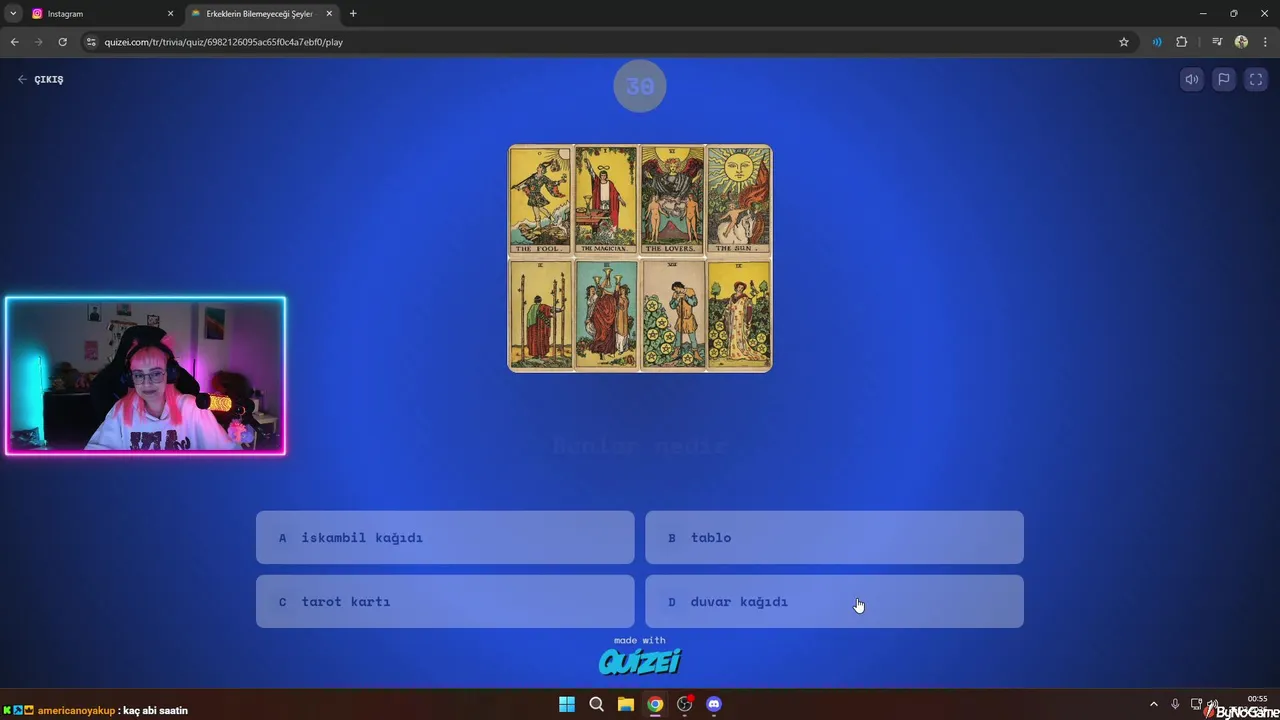Open the media controls icon

click(1217, 42)
